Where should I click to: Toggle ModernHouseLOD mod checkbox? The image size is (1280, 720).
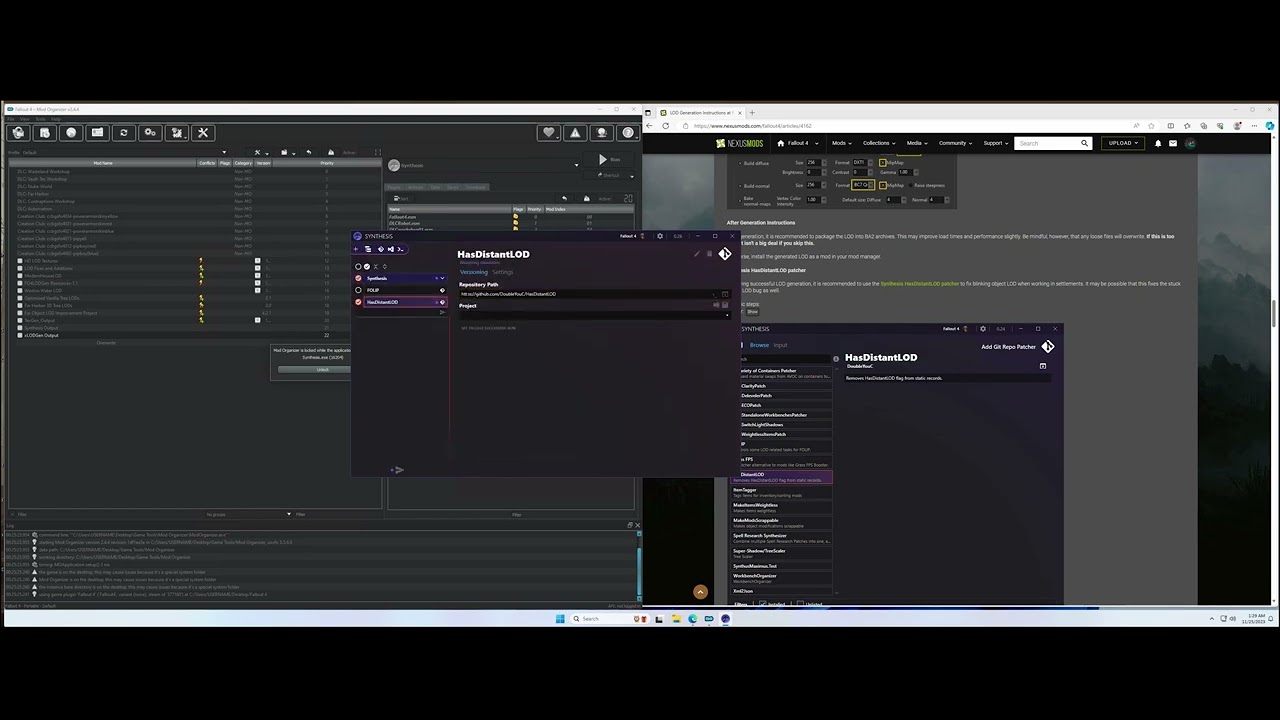(20, 276)
